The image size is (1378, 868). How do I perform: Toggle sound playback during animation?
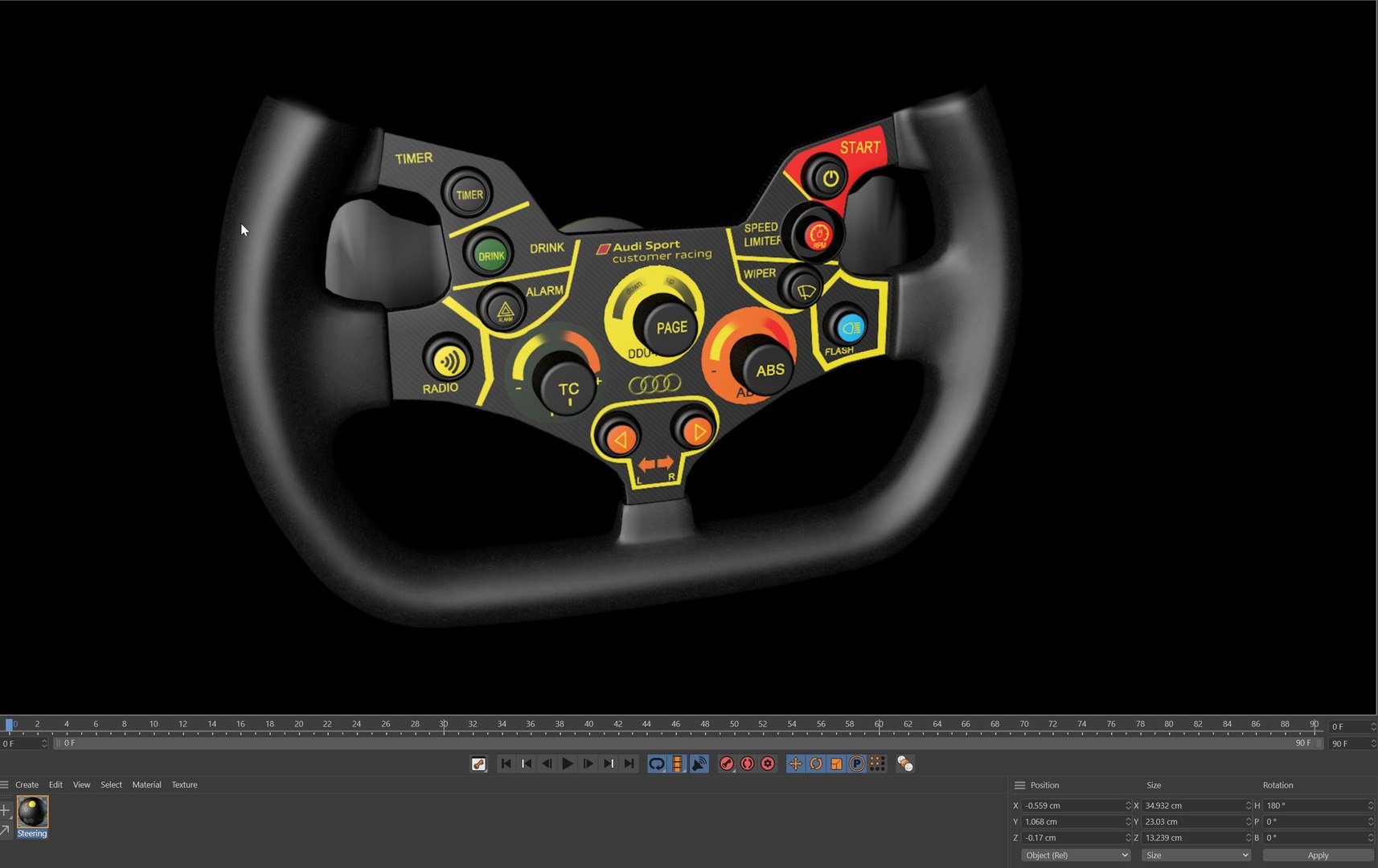click(699, 764)
